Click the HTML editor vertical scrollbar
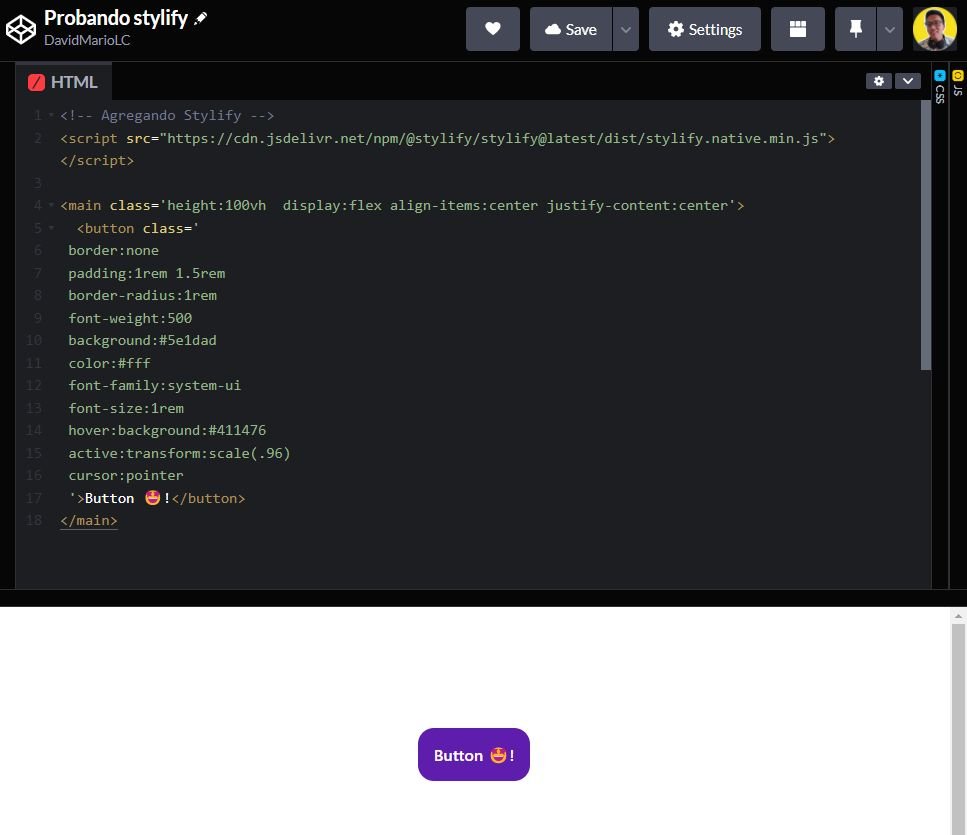 pos(925,235)
